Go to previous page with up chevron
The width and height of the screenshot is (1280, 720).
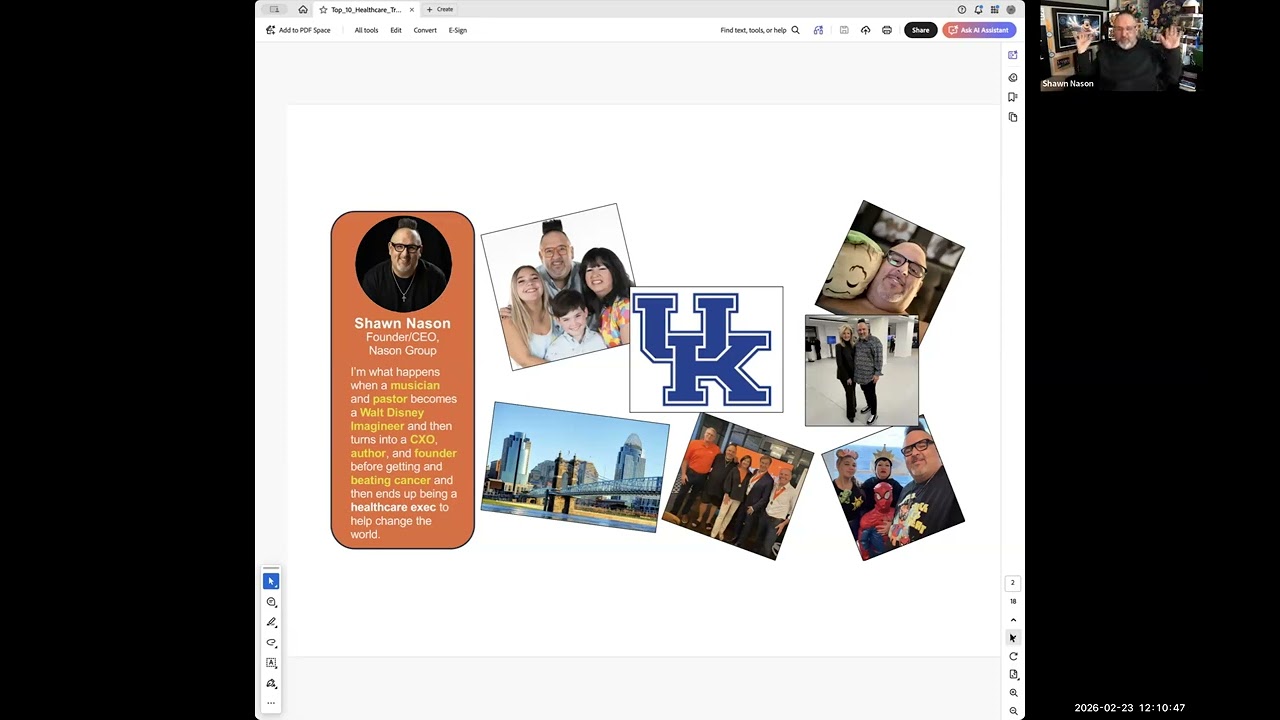(x=1013, y=620)
